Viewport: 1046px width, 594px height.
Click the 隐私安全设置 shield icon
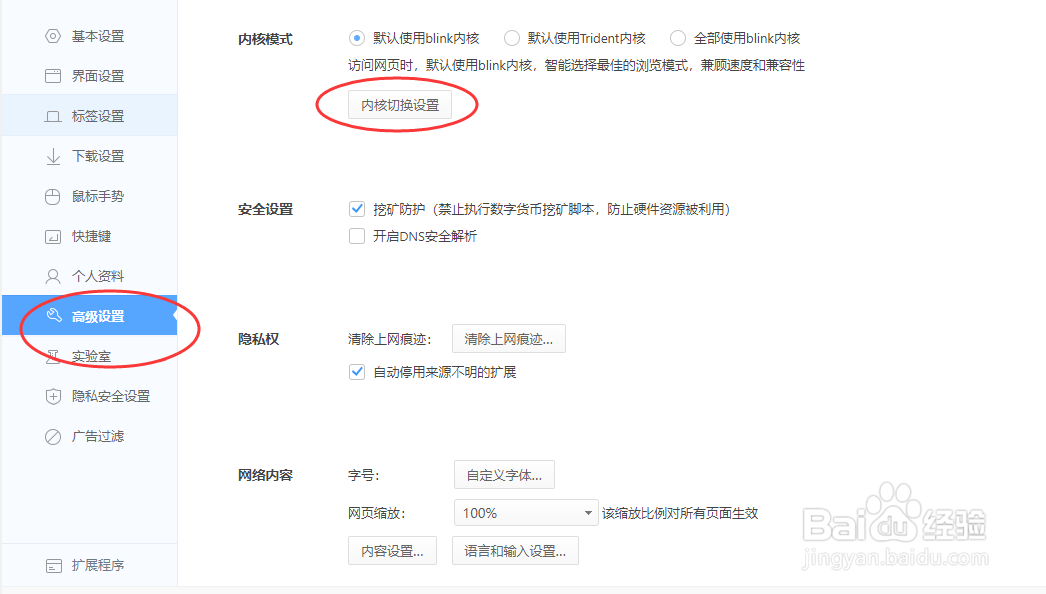pos(53,396)
